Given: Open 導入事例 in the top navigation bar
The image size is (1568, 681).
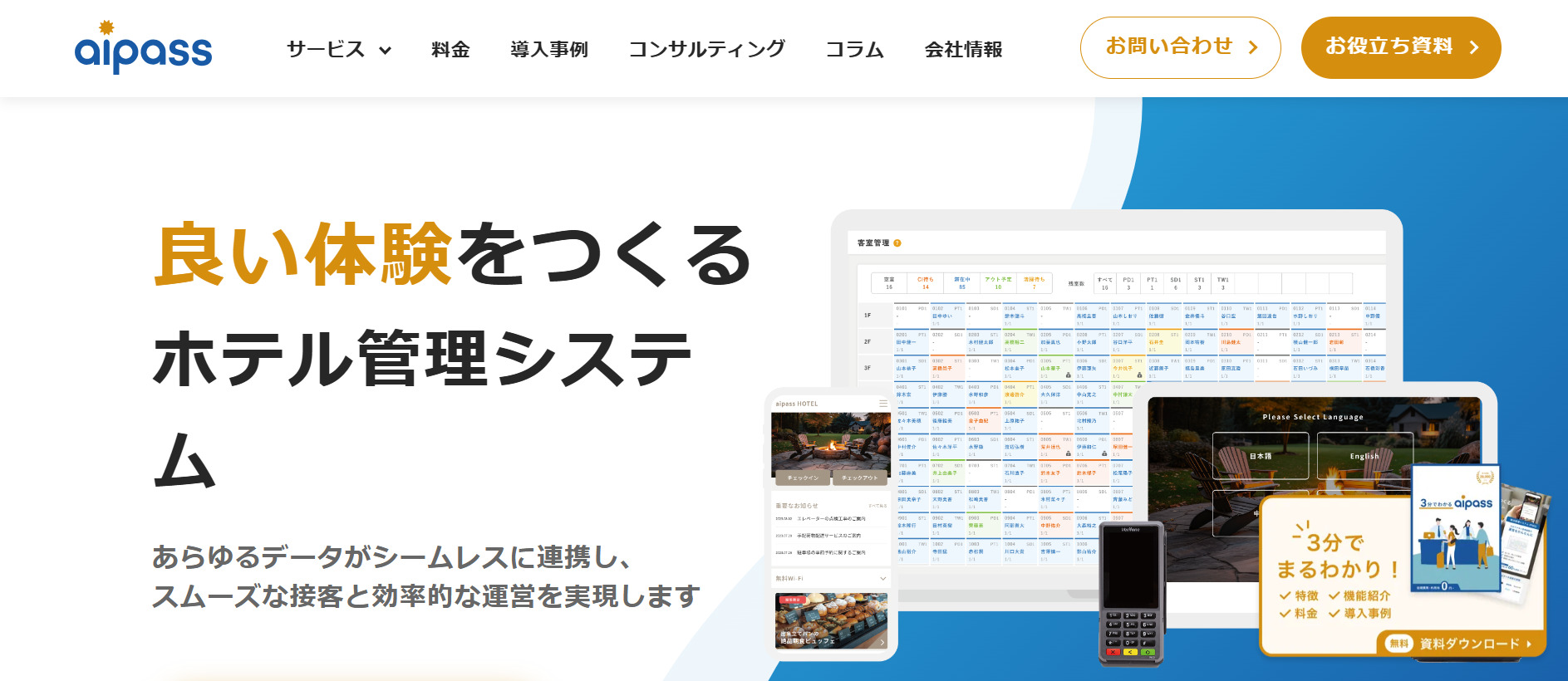Looking at the screenshot, I should (x=549, y=50).
